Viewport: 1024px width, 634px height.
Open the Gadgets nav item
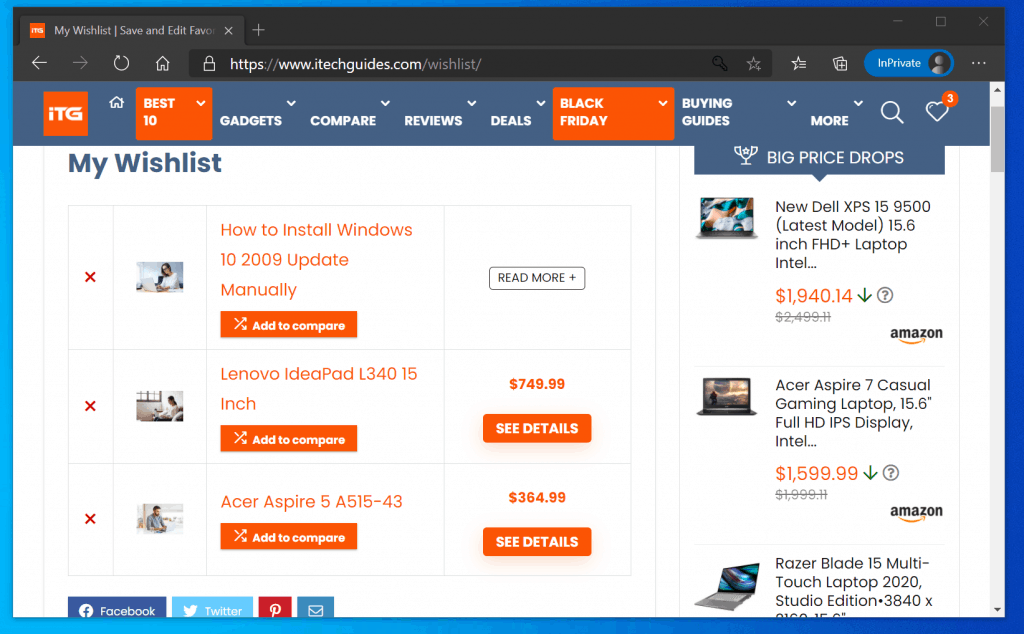(251, 121)
